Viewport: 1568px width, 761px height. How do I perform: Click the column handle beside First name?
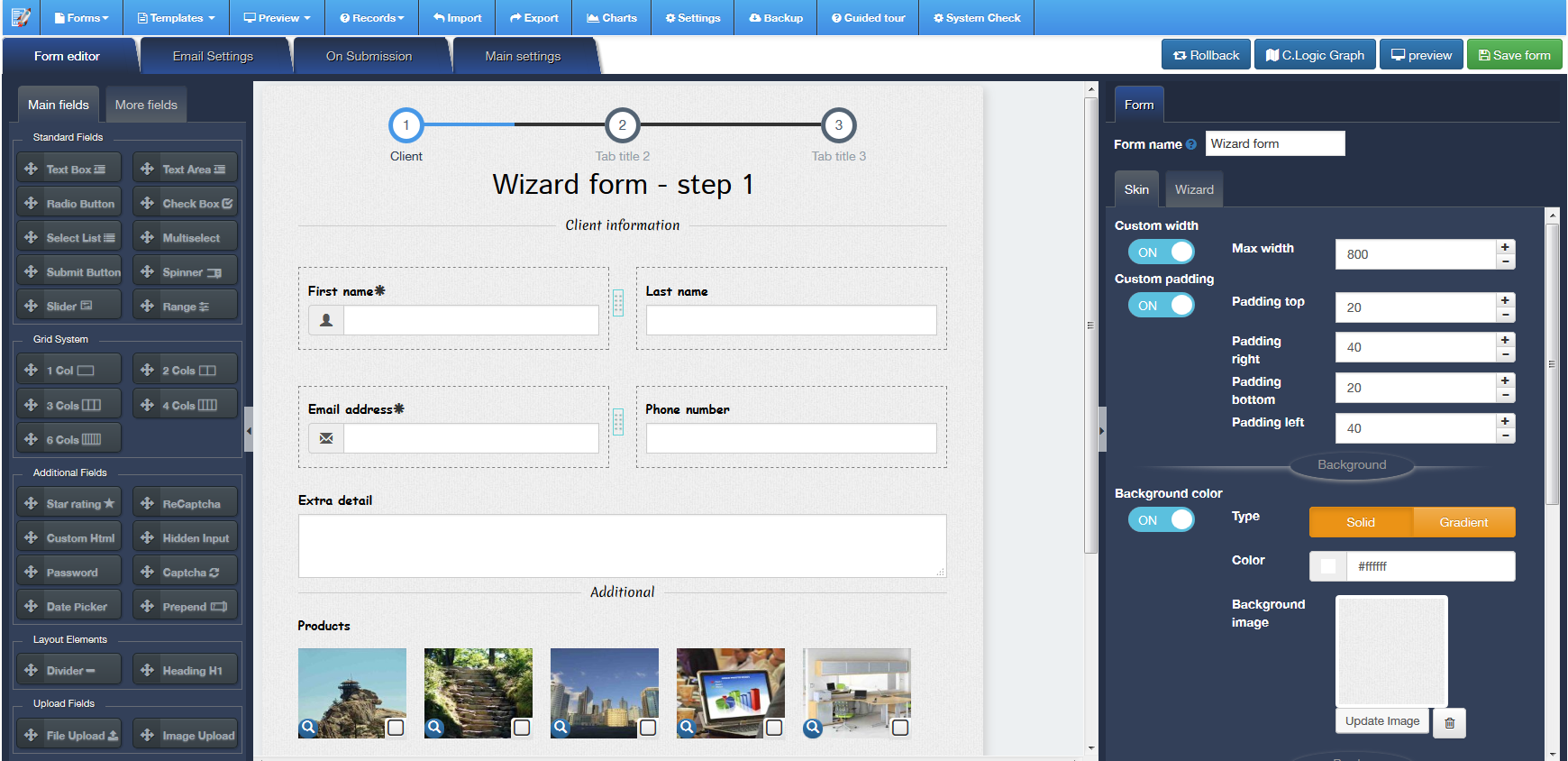[618, 303]
